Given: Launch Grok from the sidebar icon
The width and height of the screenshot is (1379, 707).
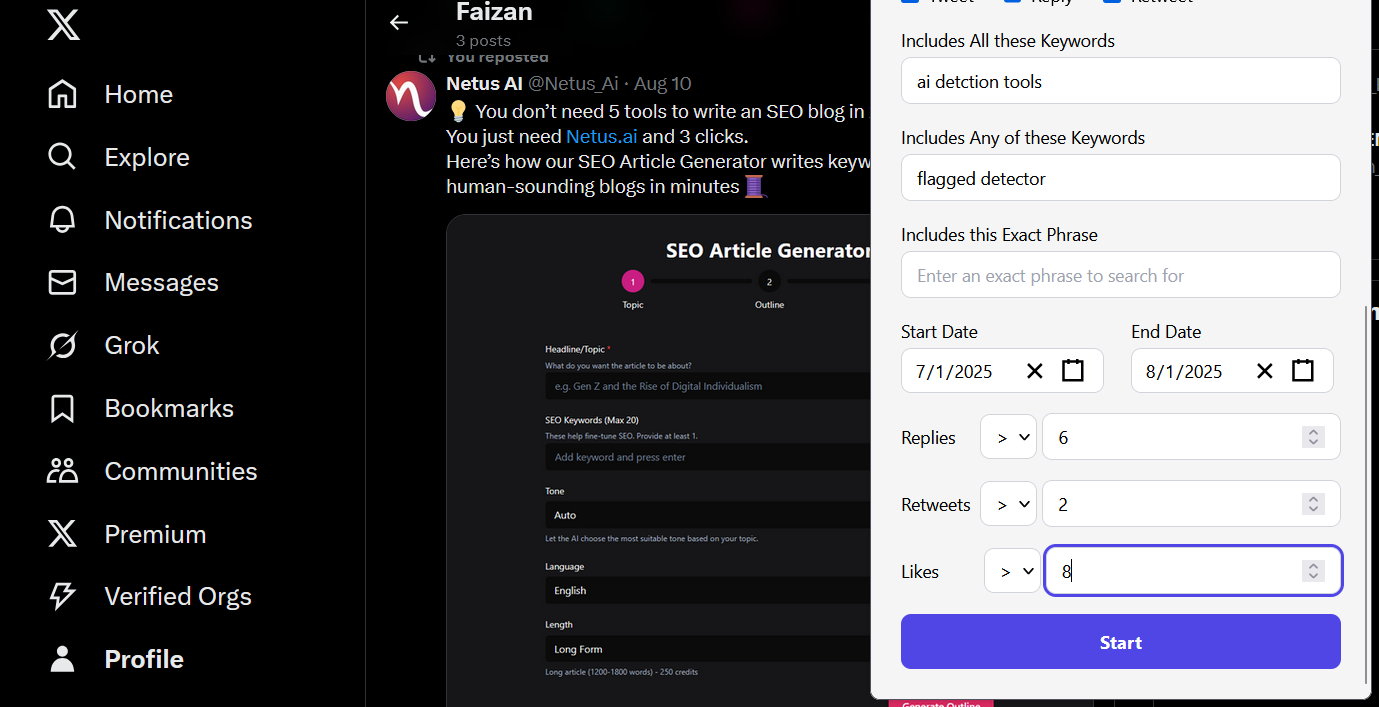Looking at the screenshot, I should point(61,345).
